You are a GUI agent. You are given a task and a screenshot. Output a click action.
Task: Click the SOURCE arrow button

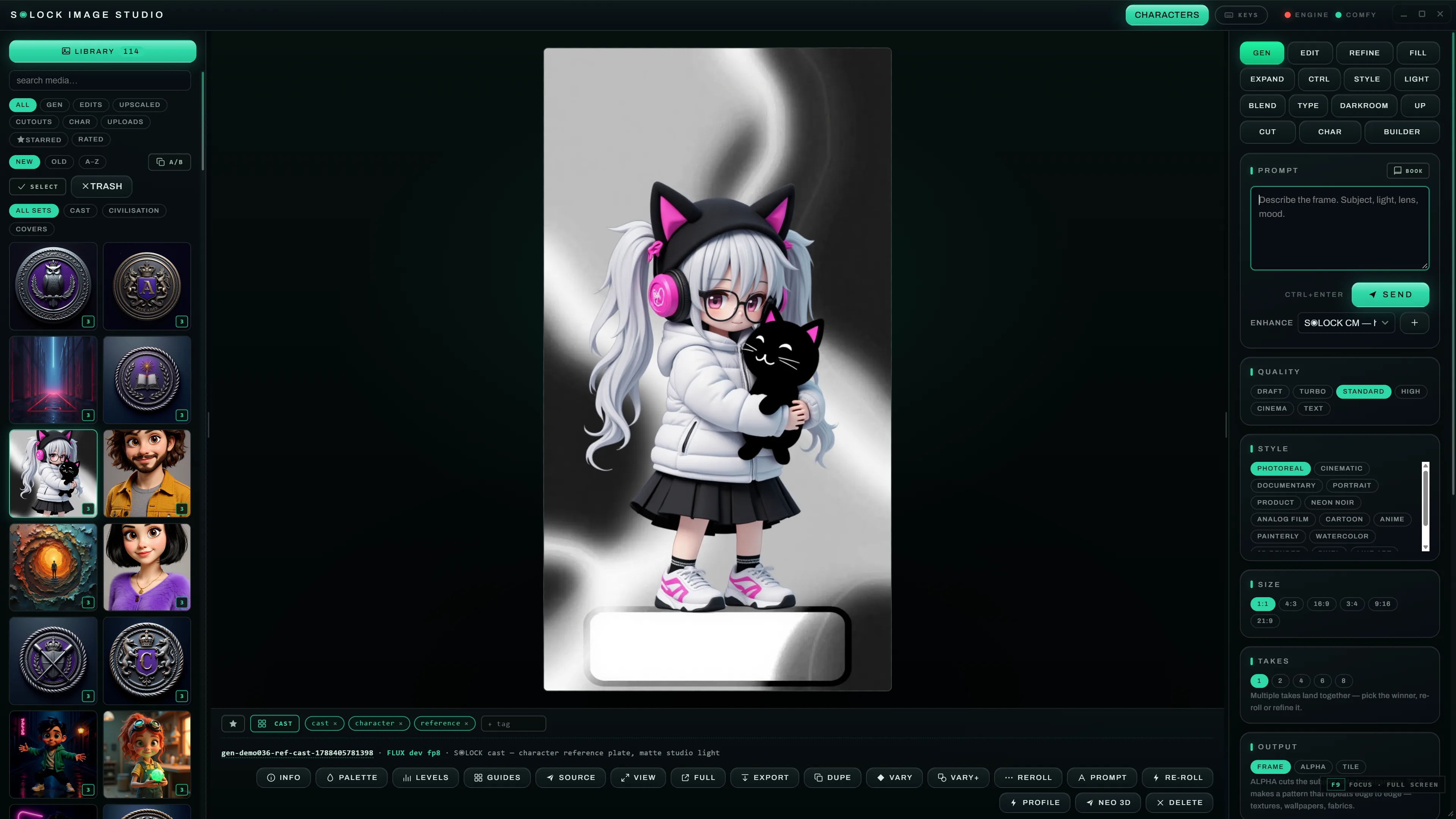point(570,778)
